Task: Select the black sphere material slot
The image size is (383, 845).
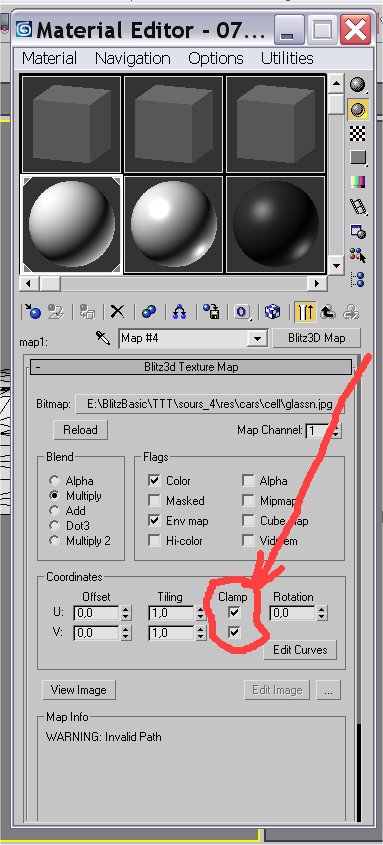Action: pos(276,225)
